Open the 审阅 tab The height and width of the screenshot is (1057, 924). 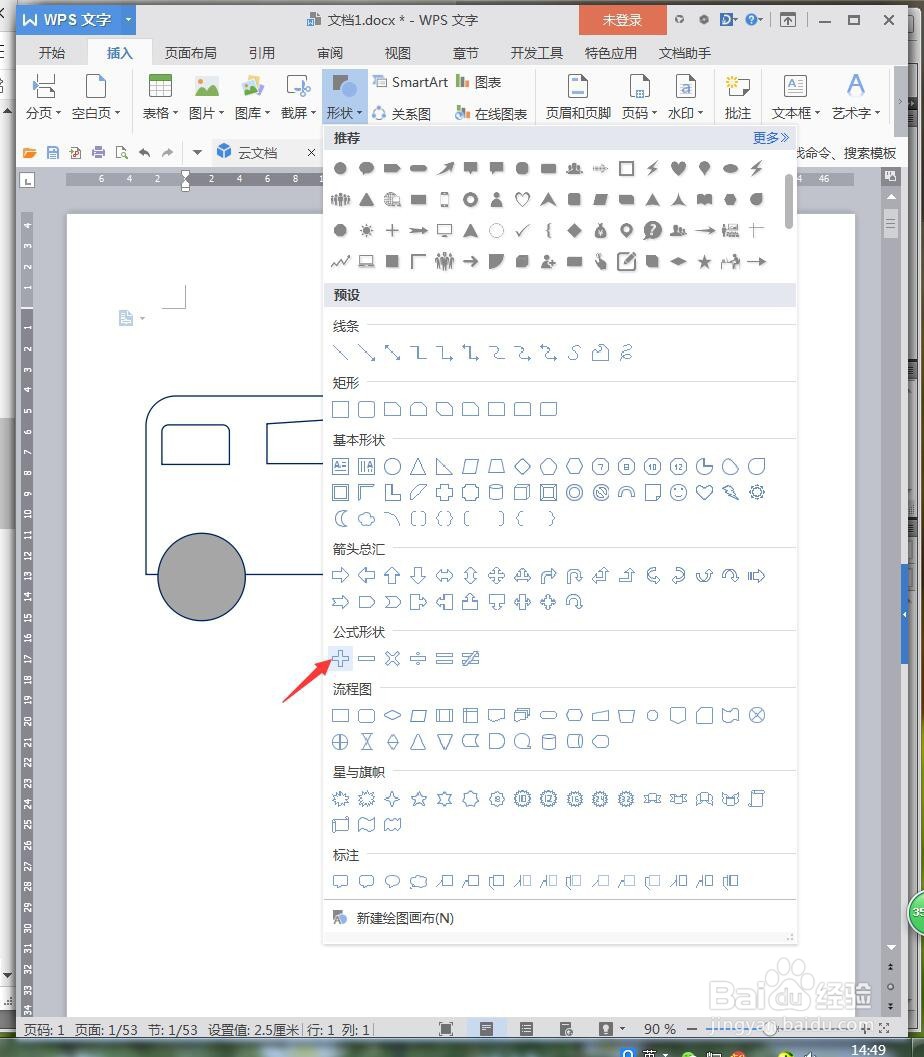point(330,53)
